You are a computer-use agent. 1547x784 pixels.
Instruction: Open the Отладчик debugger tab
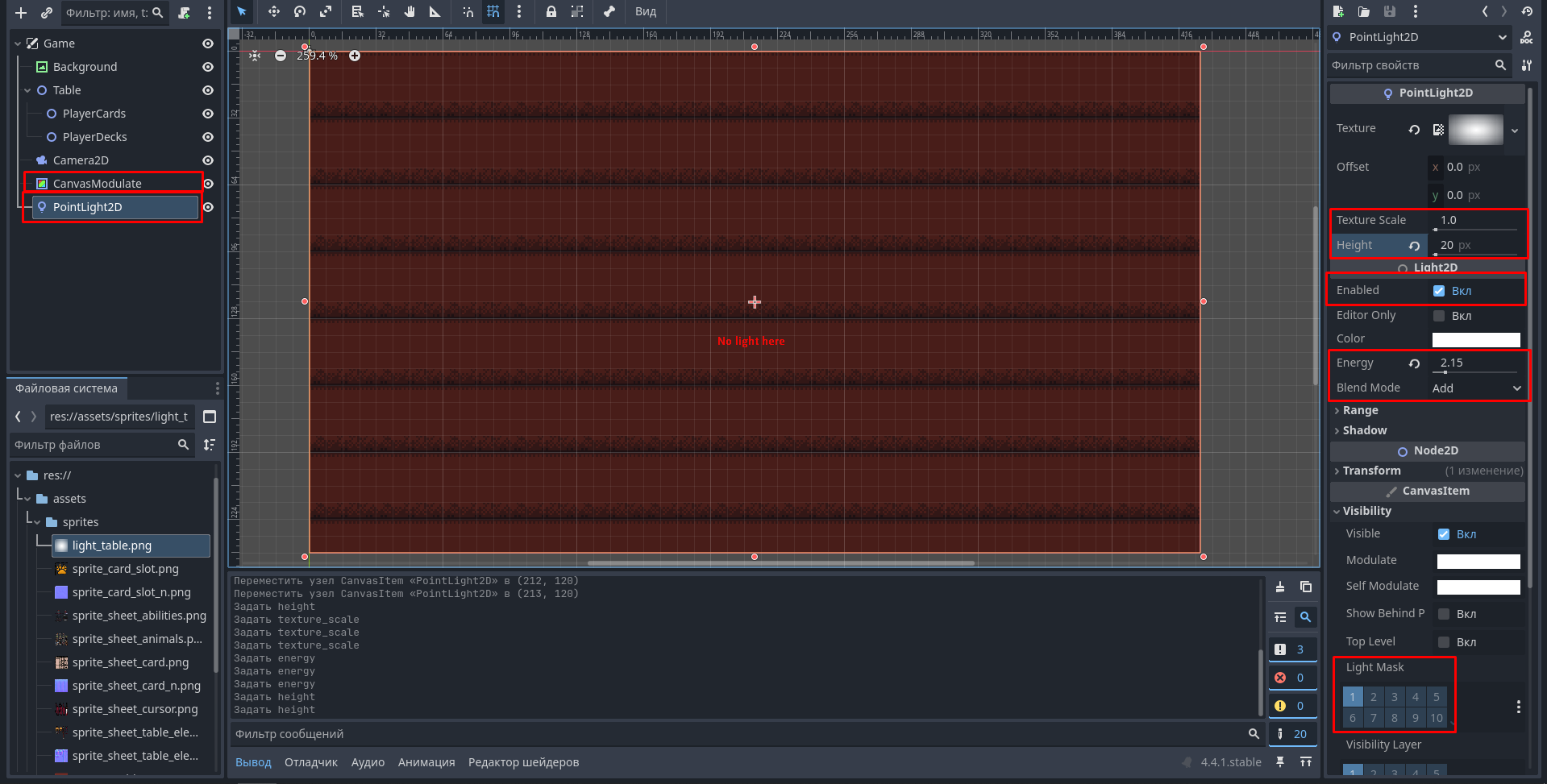[311, 762]
